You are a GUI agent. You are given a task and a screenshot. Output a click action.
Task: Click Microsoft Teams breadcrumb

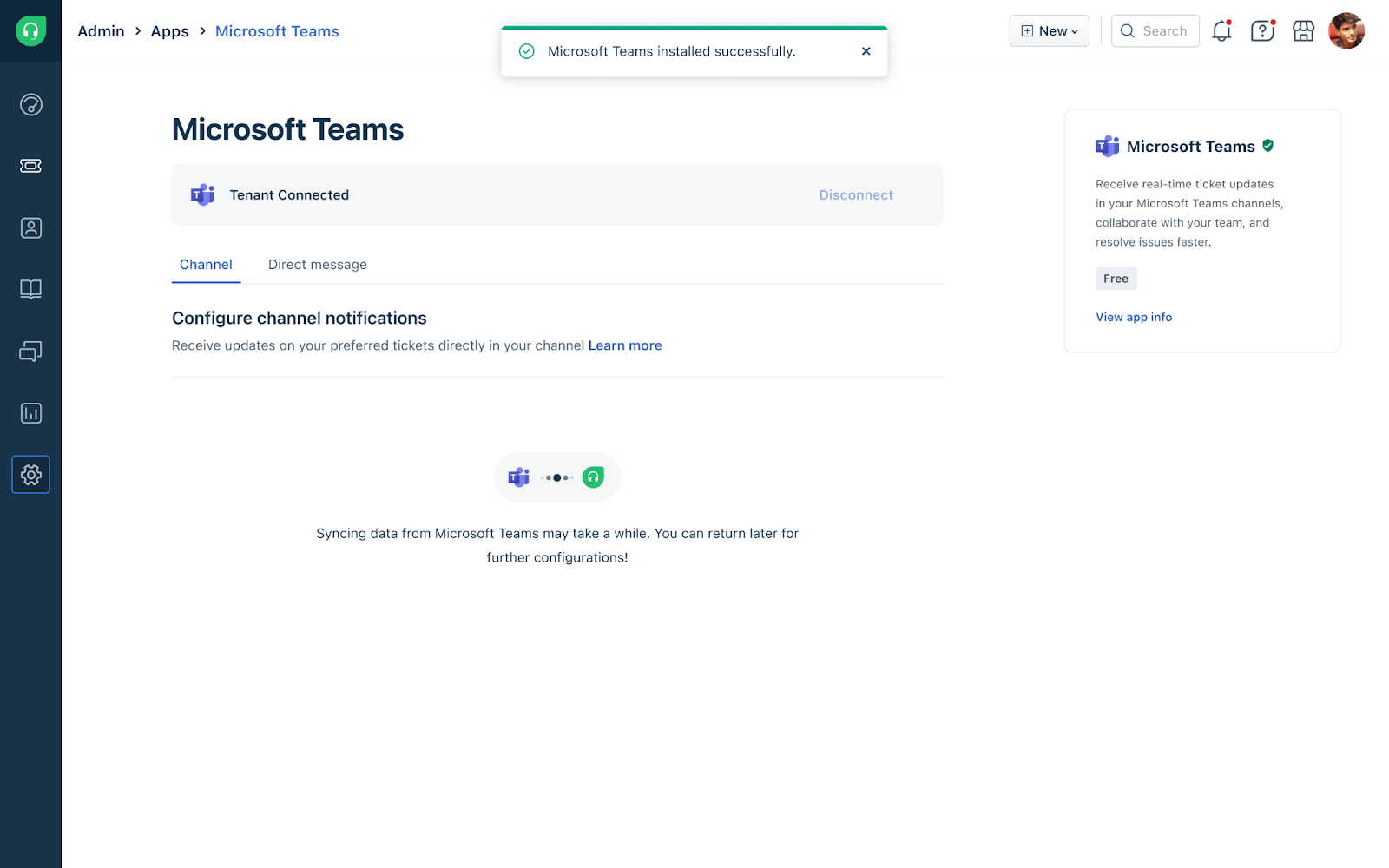click(277, 31)
